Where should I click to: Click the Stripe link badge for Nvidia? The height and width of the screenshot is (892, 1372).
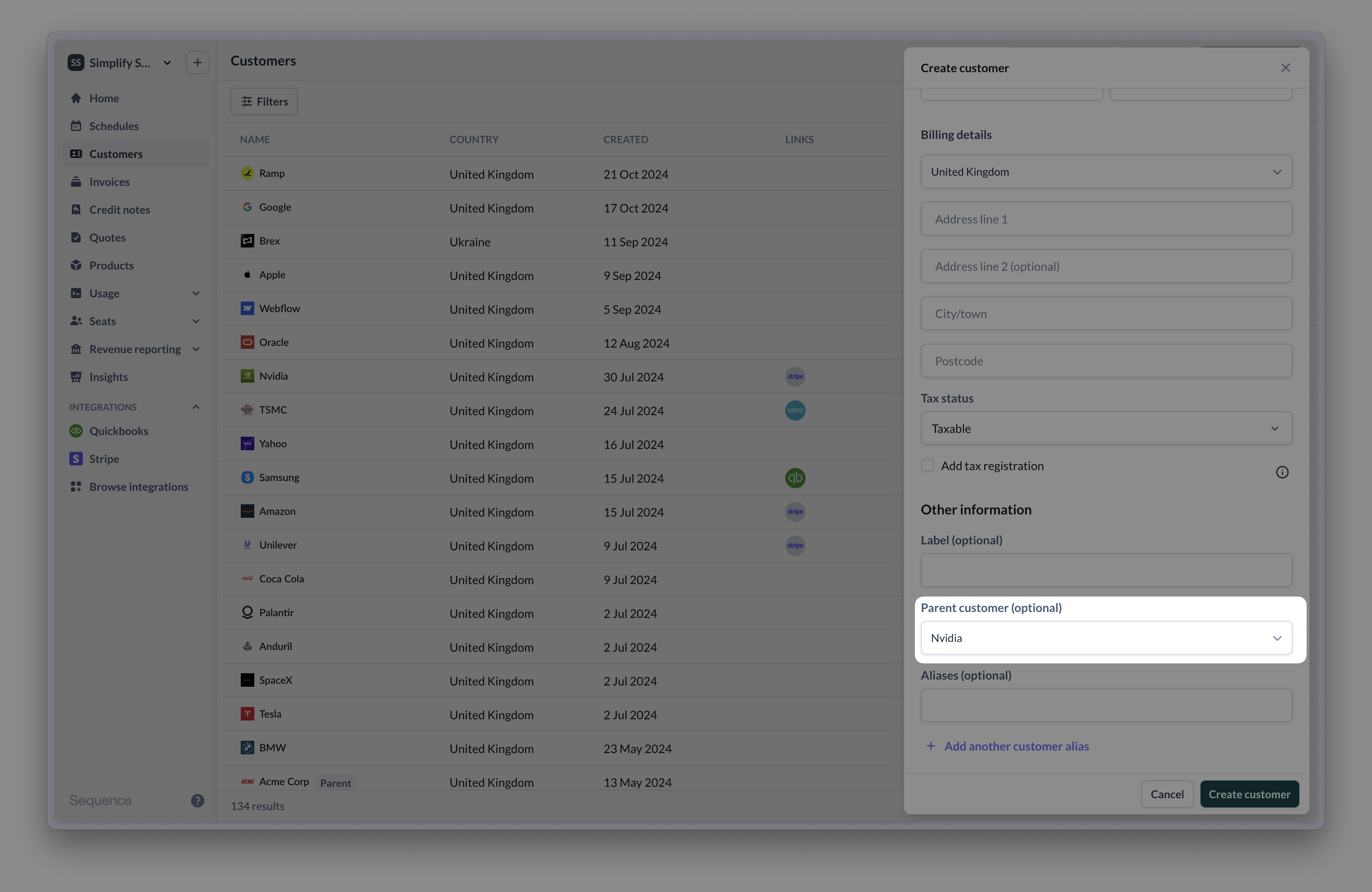pos(795,377)
